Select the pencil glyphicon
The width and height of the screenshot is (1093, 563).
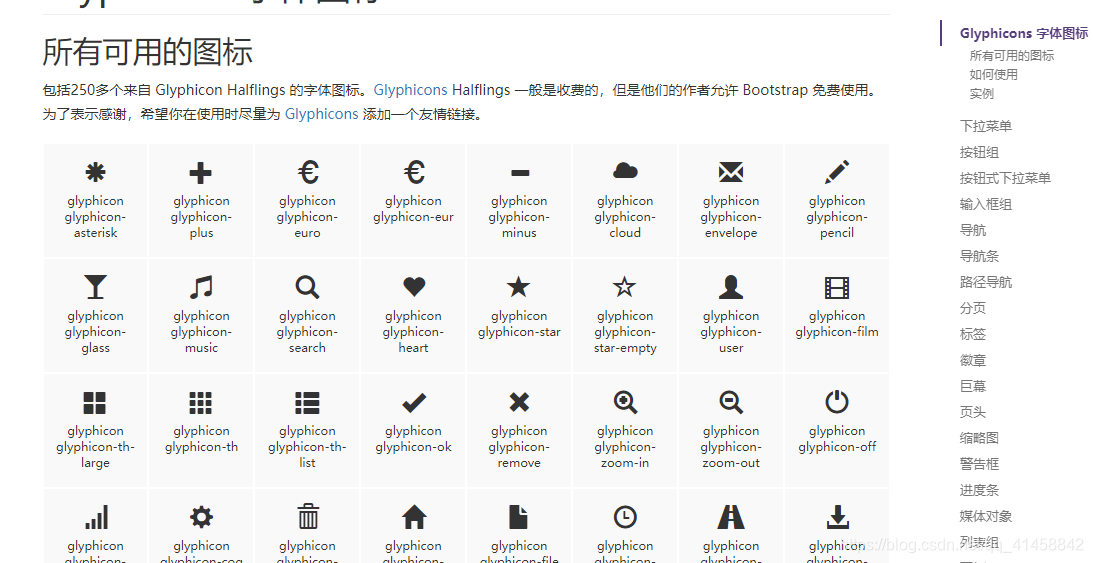(837, 172)
